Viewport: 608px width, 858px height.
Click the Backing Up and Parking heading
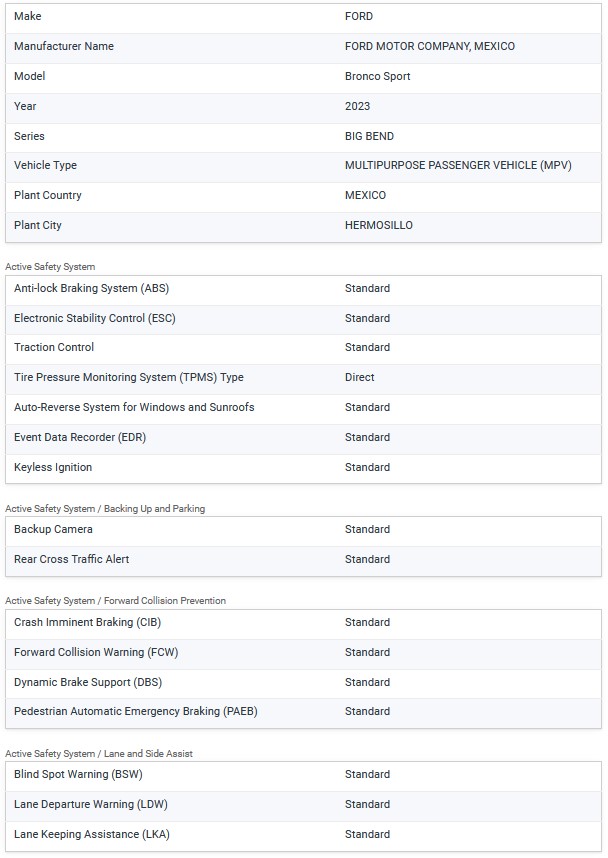(105, 508)
